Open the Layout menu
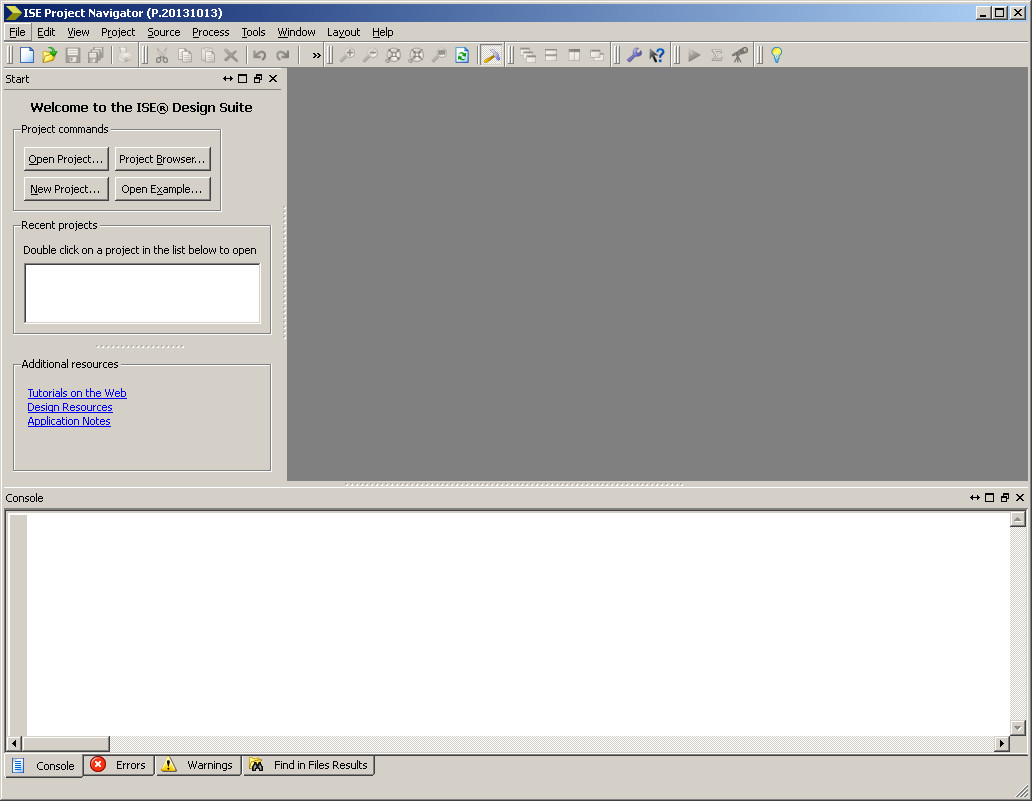The image size is (1032, 801). [344, 32]
